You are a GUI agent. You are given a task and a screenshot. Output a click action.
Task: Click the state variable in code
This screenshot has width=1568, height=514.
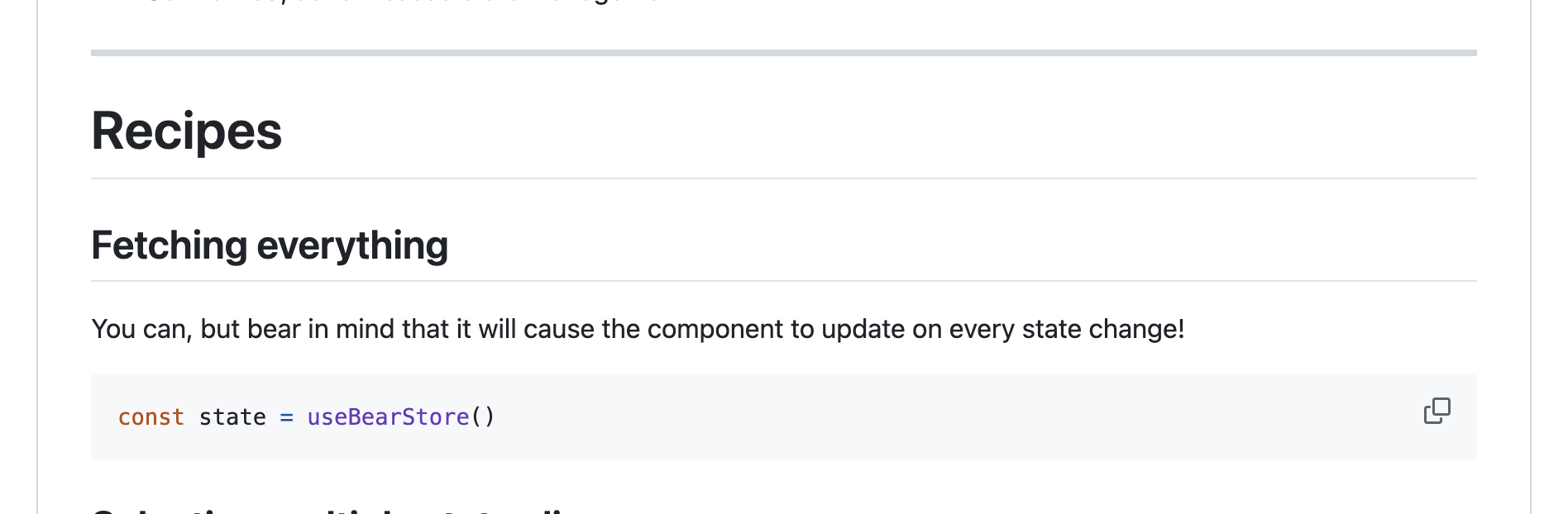pyautogui.click(x=232, y=417)
